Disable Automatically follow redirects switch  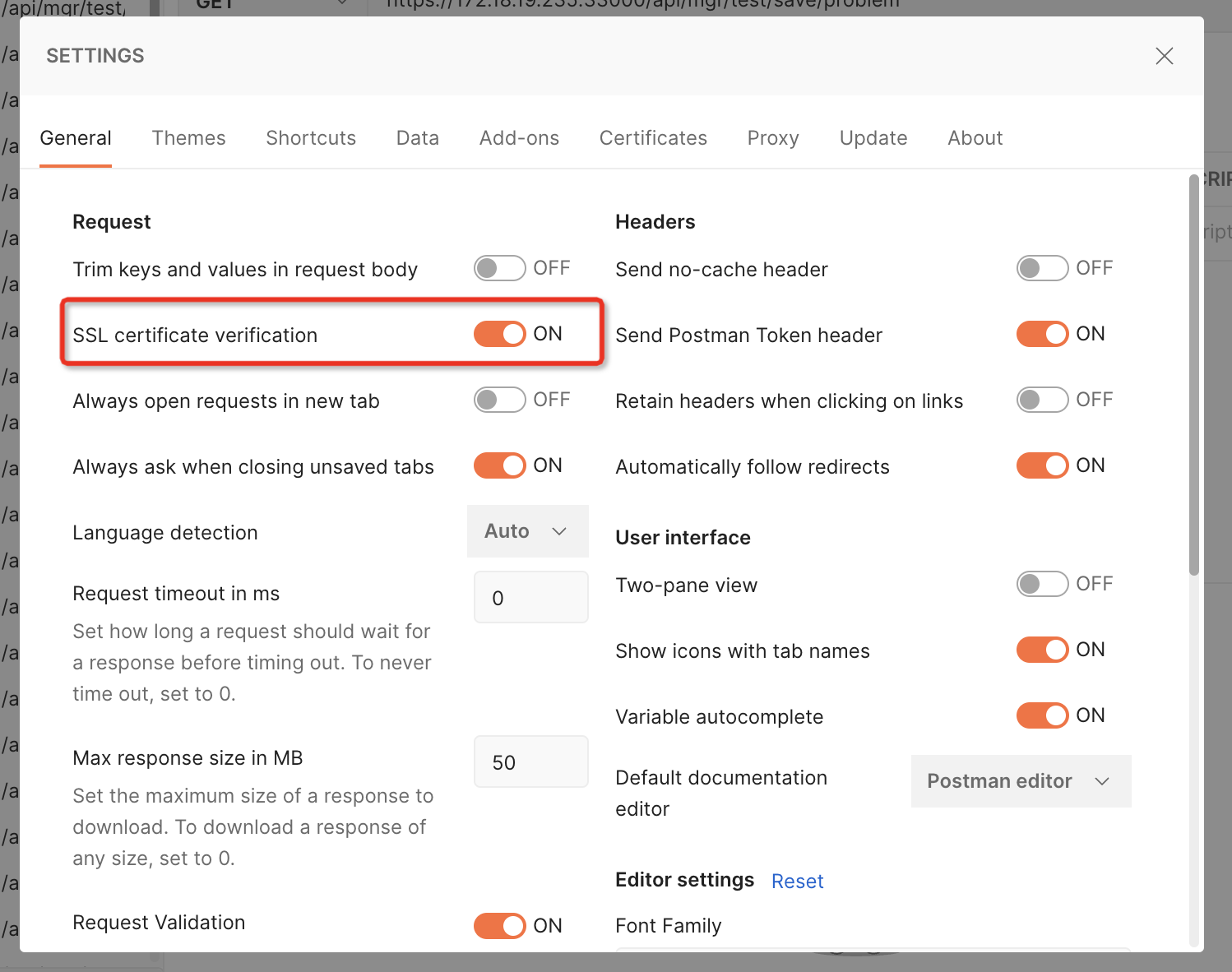1042,465
